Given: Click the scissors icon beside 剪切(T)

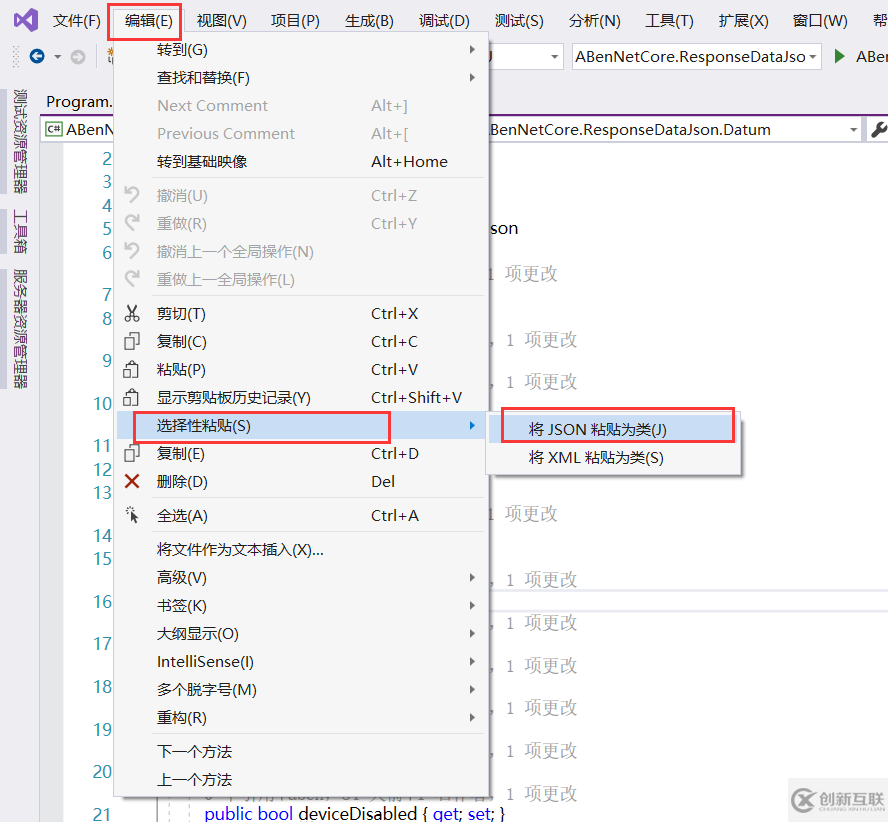Looking at the screenshot, I should [132, 313].
